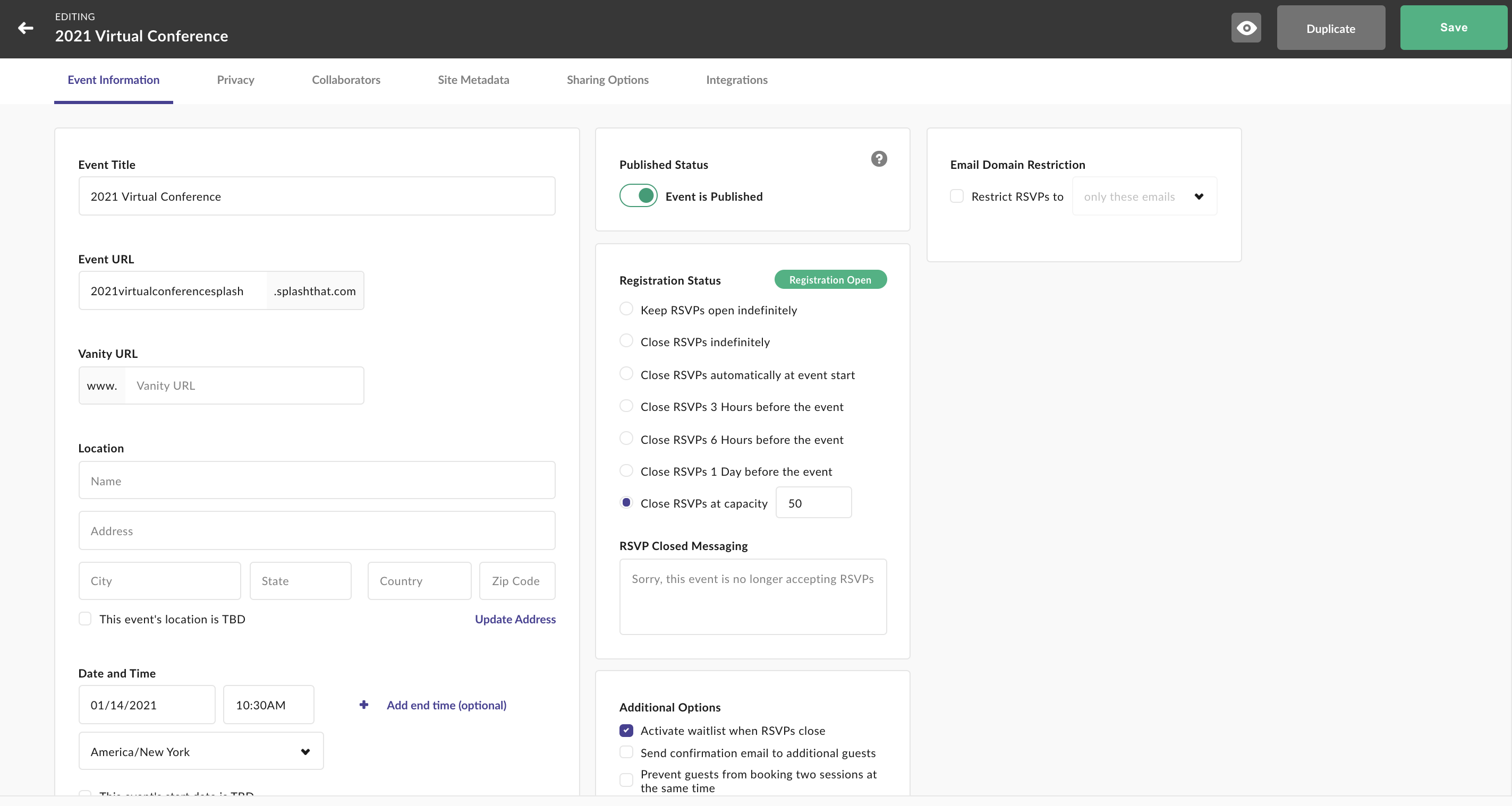Click the Save button
The image size is (1512, 806).
[x=1454, y=28]
